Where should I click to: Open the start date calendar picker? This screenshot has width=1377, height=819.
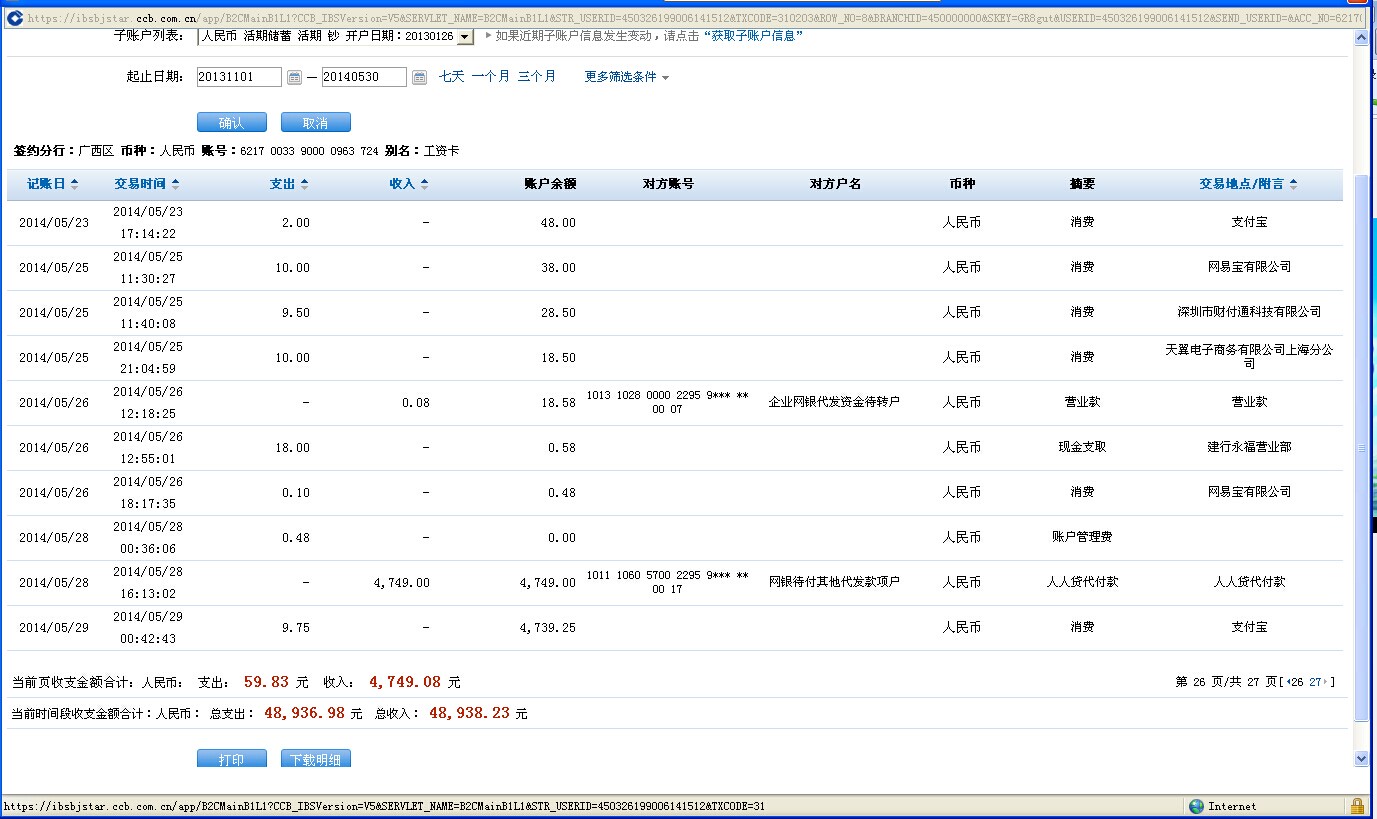point(294,77)
